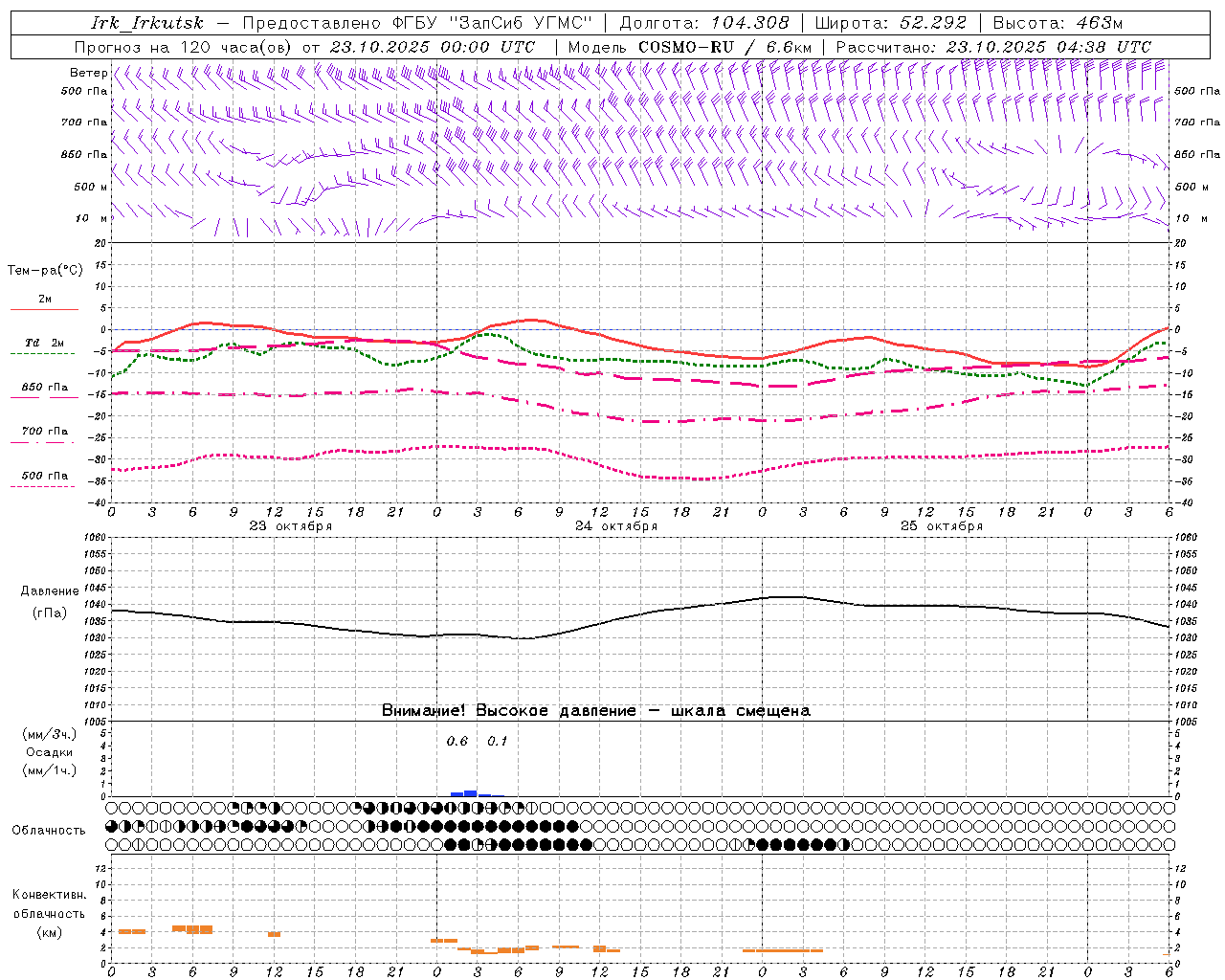Image resolution: width=1225 pixels, height=980 pixels.
Task: Click the high pressure warning text
Action: (x=595, y=710)
